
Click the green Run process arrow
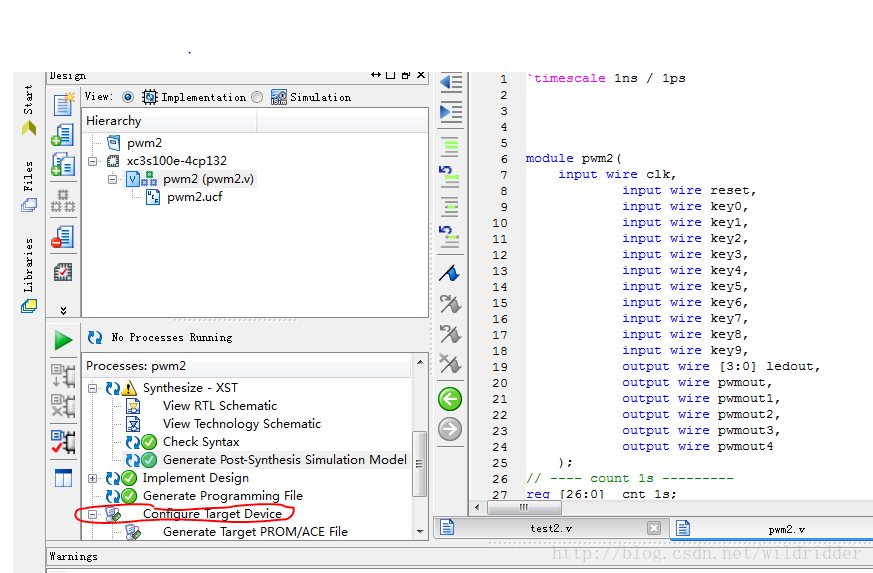(63, 340)
